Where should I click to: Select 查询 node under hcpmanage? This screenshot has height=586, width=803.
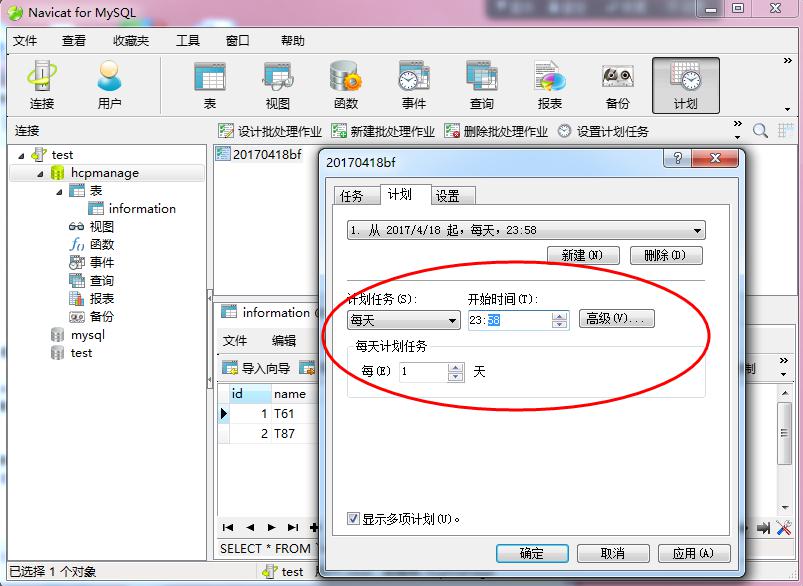coord(91,281)
